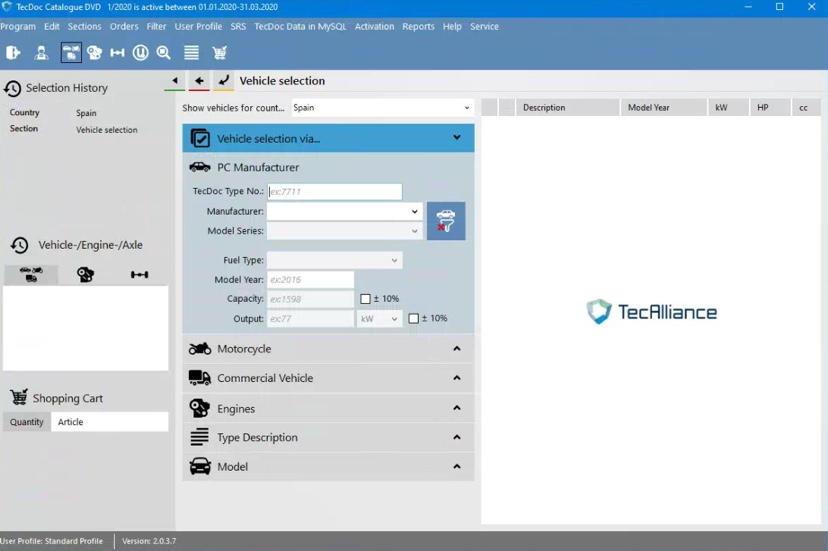Viewport: 828px width, 551px height.
Task: Open the TecDoc Data in MySQL menu
Action: [x=300, y=26]
